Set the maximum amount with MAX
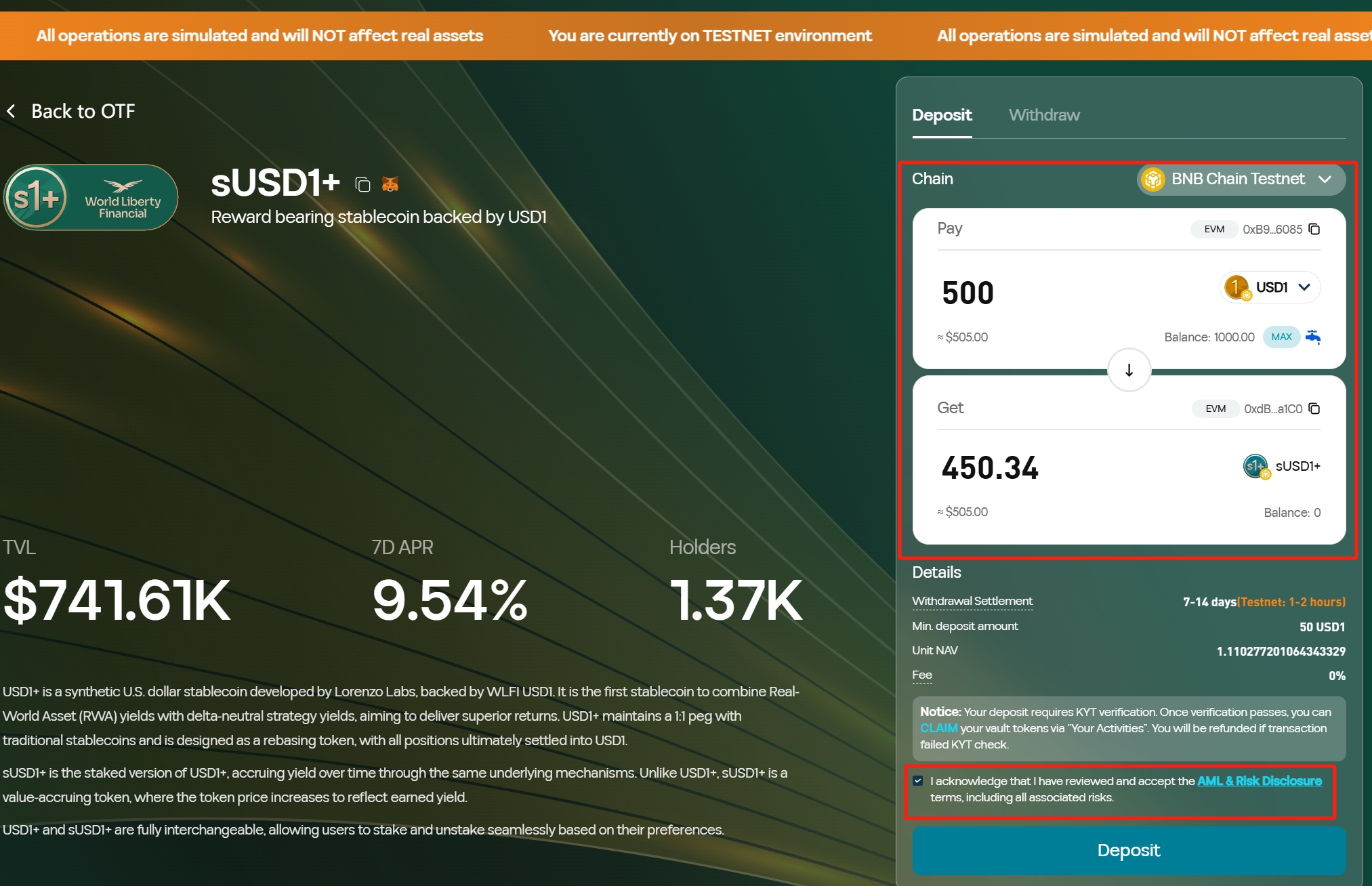Image resolution: width=1372 pixels, height=886 pixels. [1281, 337]
